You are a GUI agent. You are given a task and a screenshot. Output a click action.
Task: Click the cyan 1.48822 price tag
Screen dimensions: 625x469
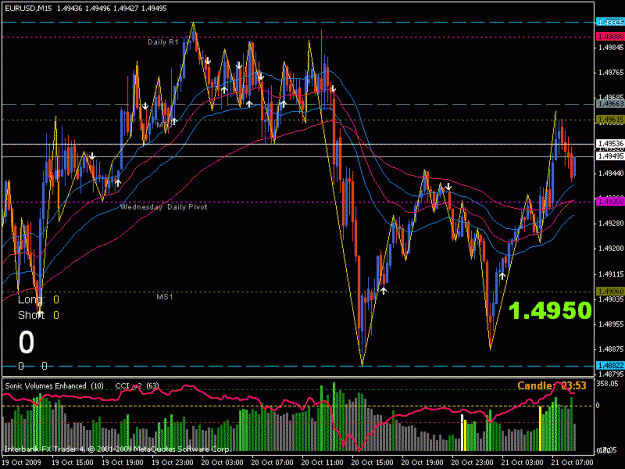[x=610, y=365]
